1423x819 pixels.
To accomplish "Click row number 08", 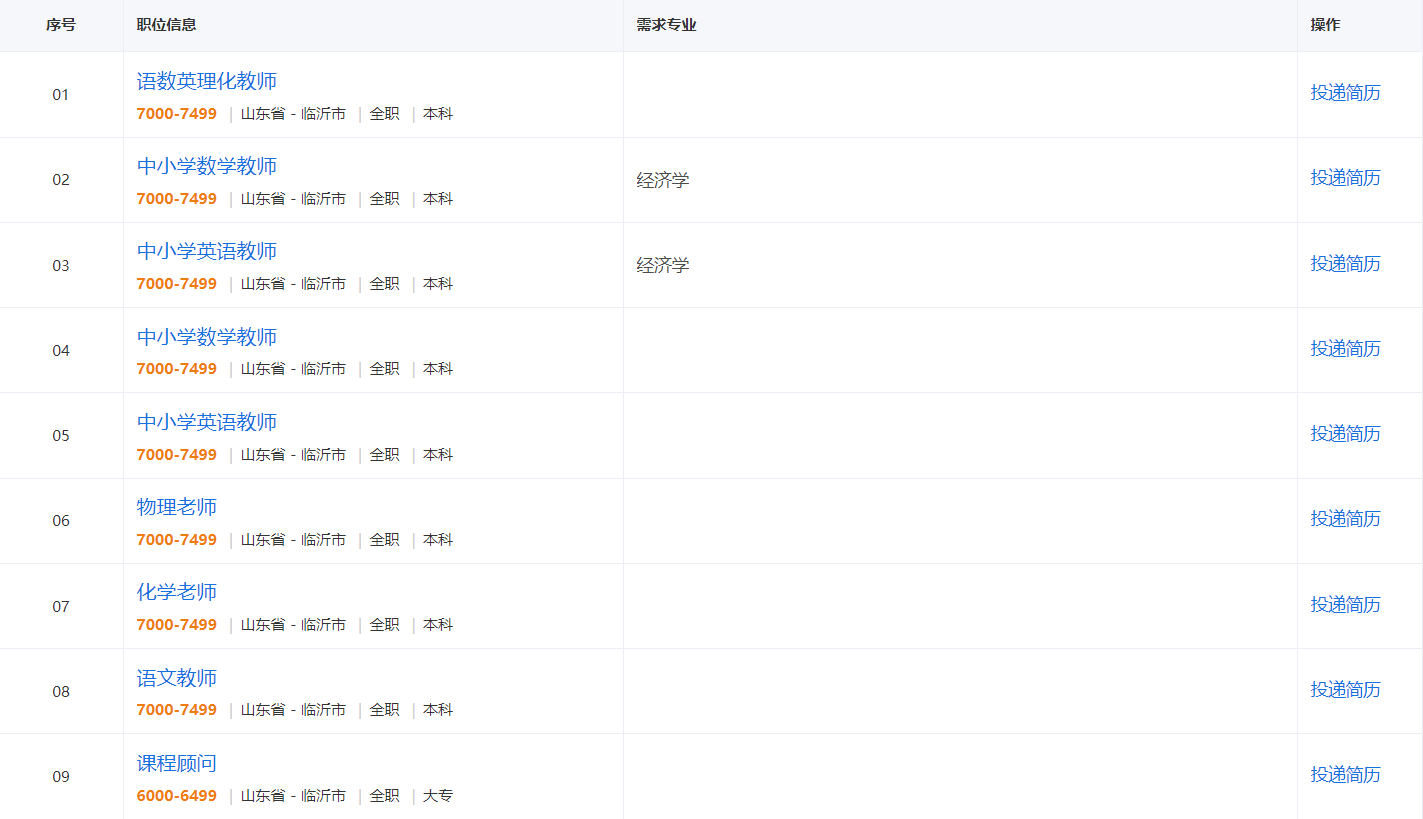I will (x=61, y=692).
